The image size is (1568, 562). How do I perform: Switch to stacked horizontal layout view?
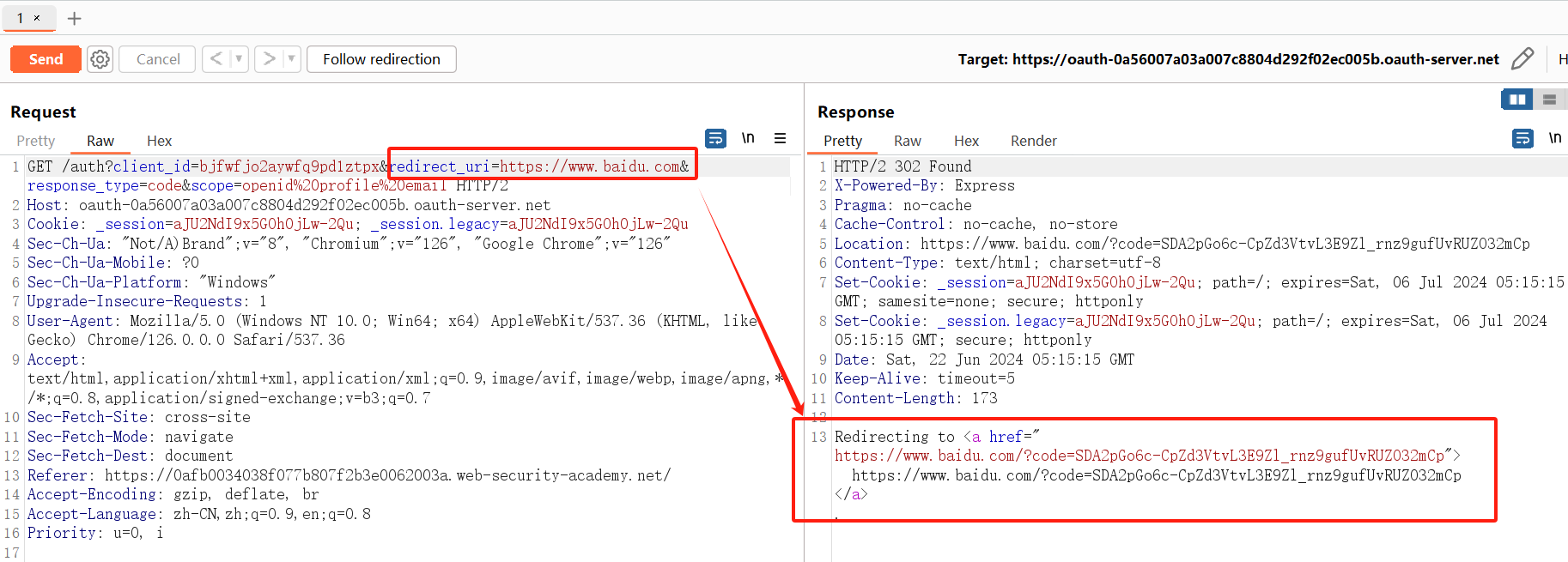coord(1550,100)
